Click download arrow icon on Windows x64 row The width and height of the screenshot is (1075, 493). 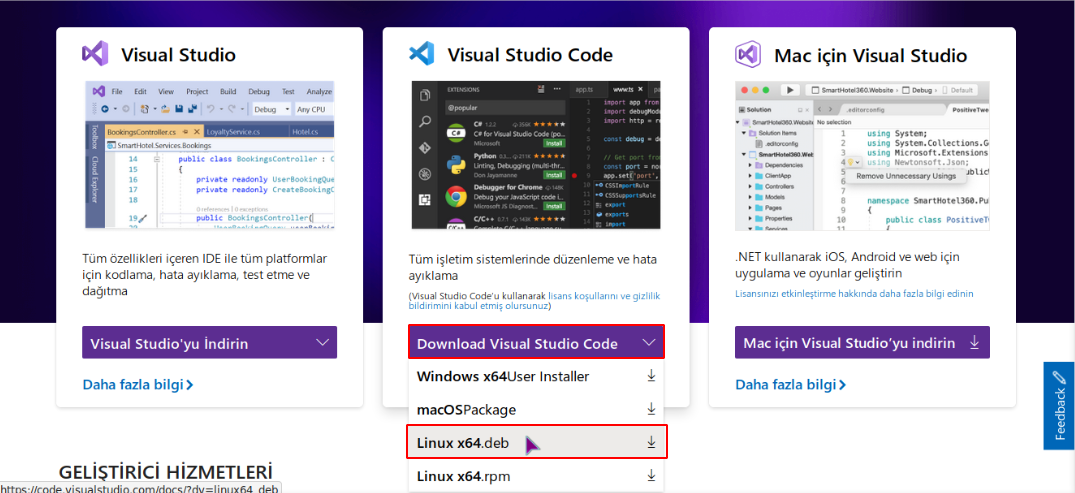[651, 376]
